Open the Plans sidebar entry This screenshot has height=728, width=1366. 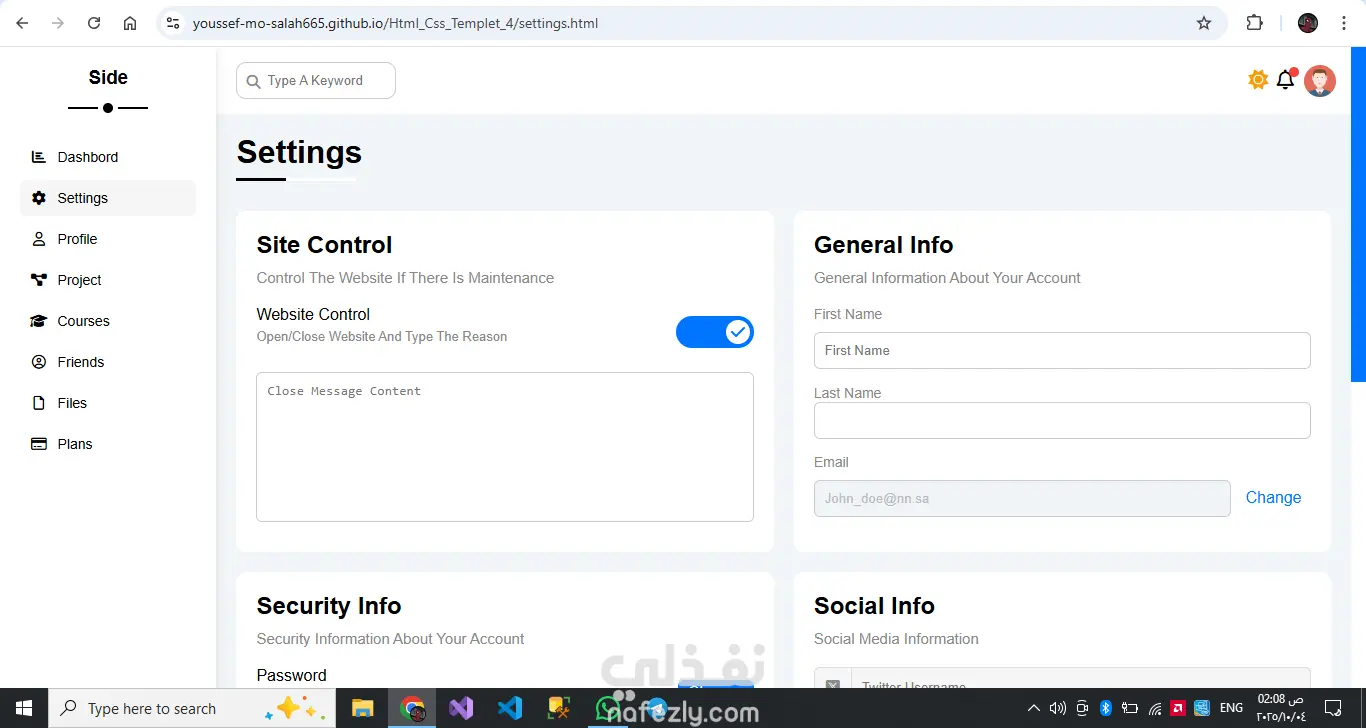pyautogui.click(x=108, y=444)
